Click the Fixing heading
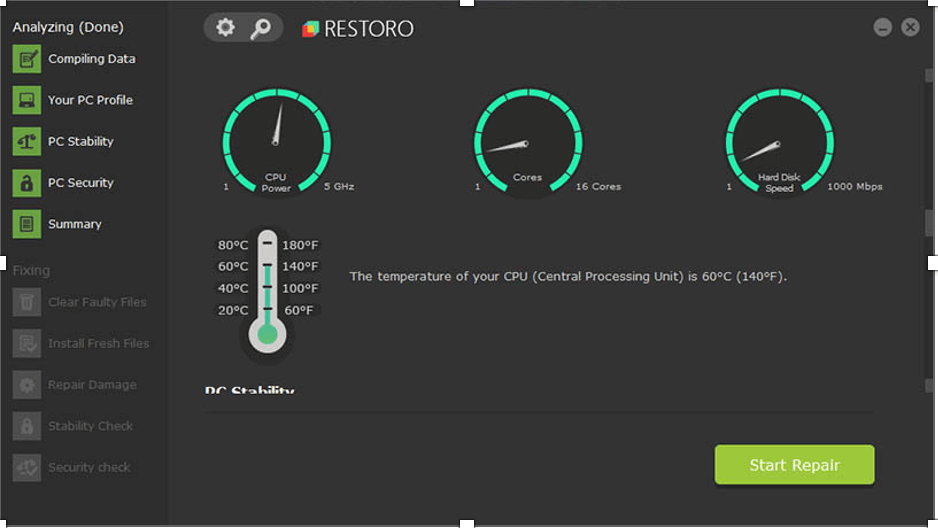 (31, 270)
